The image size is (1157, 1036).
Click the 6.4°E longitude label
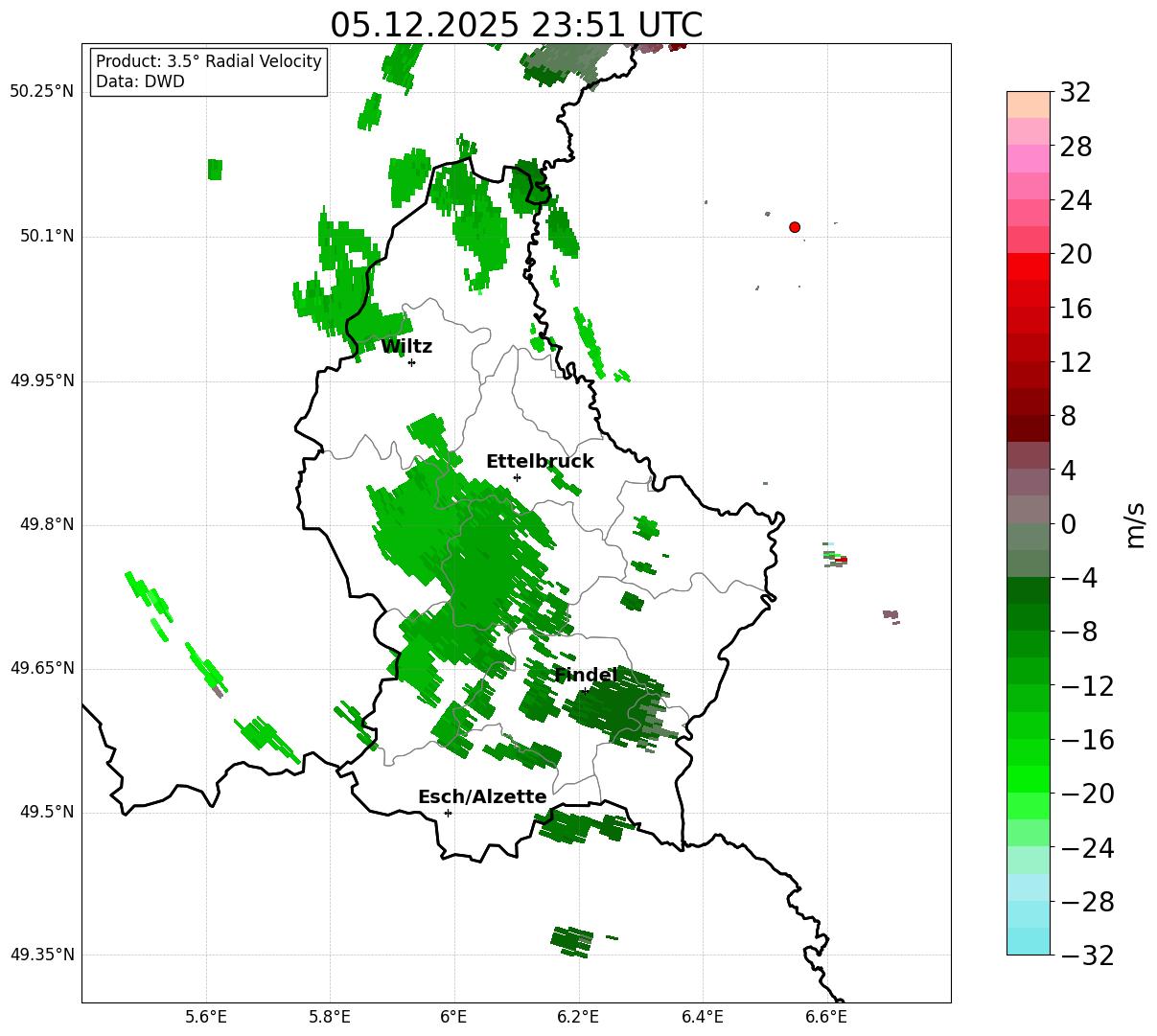(x=702, y=1017)
